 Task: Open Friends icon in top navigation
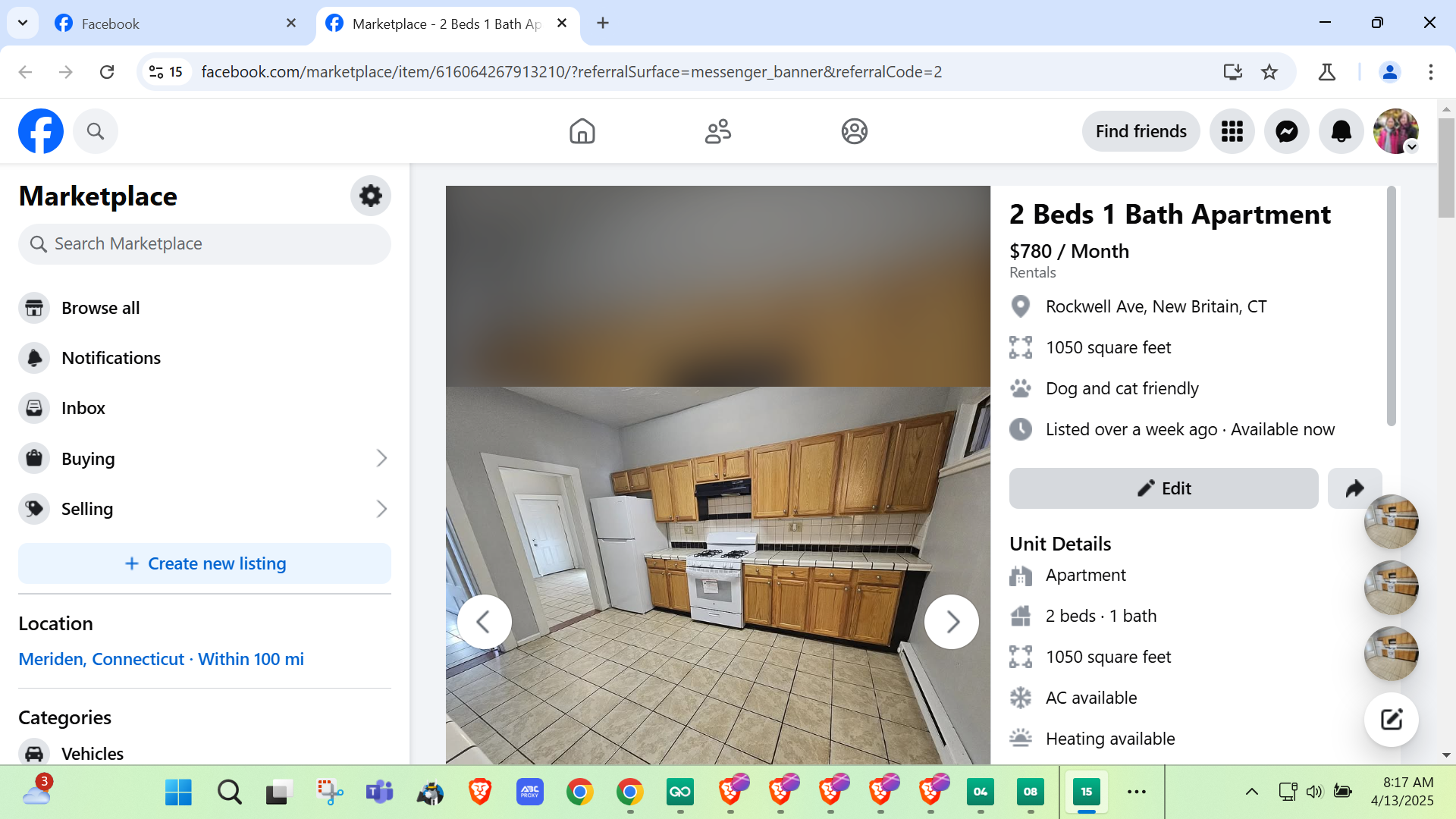717,131
